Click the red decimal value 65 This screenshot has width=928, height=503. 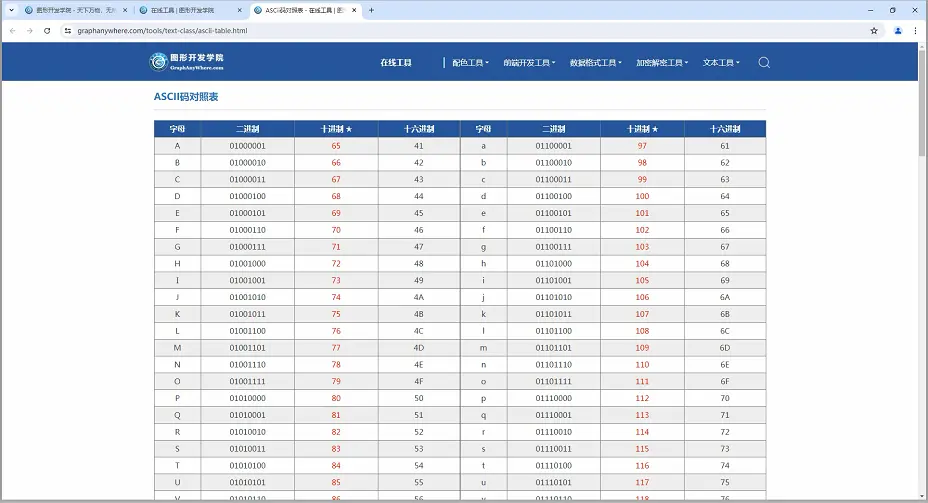coord(336,146)
